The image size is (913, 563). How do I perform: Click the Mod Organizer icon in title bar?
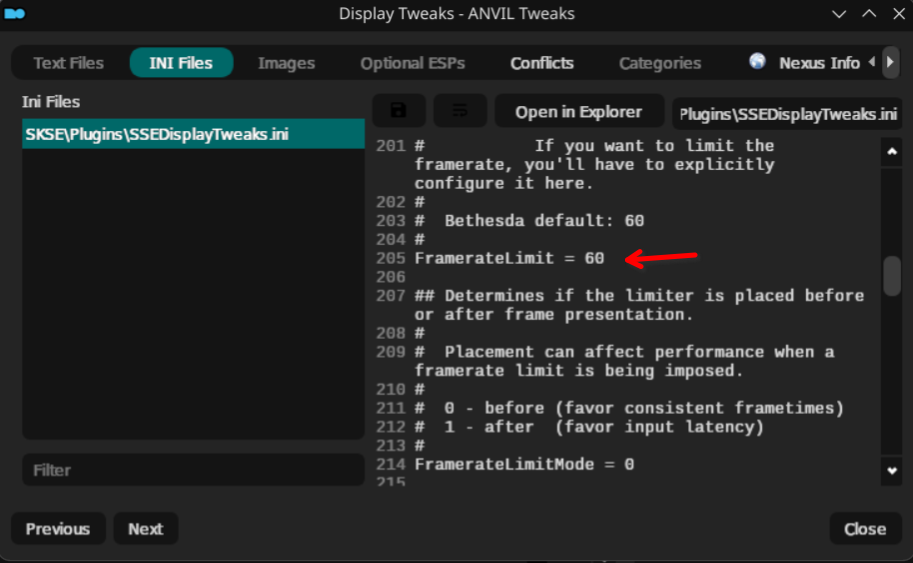[x=14, y=14]
